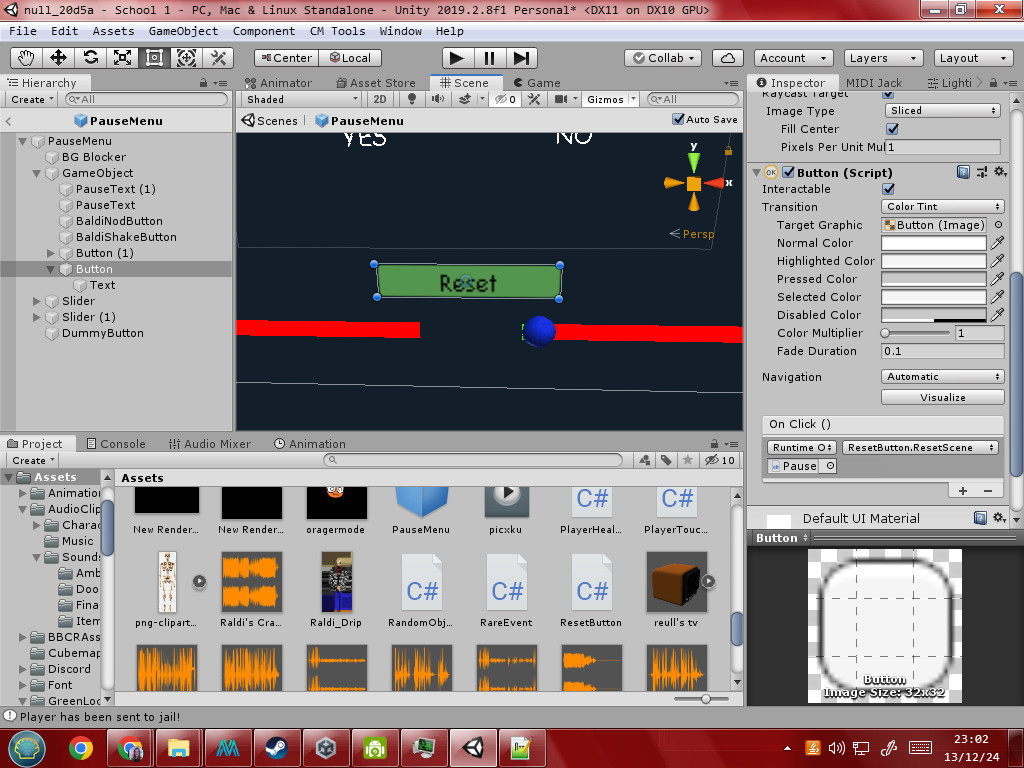
Task: Toggle 2D scene view mode
Action: click(379, 99)
